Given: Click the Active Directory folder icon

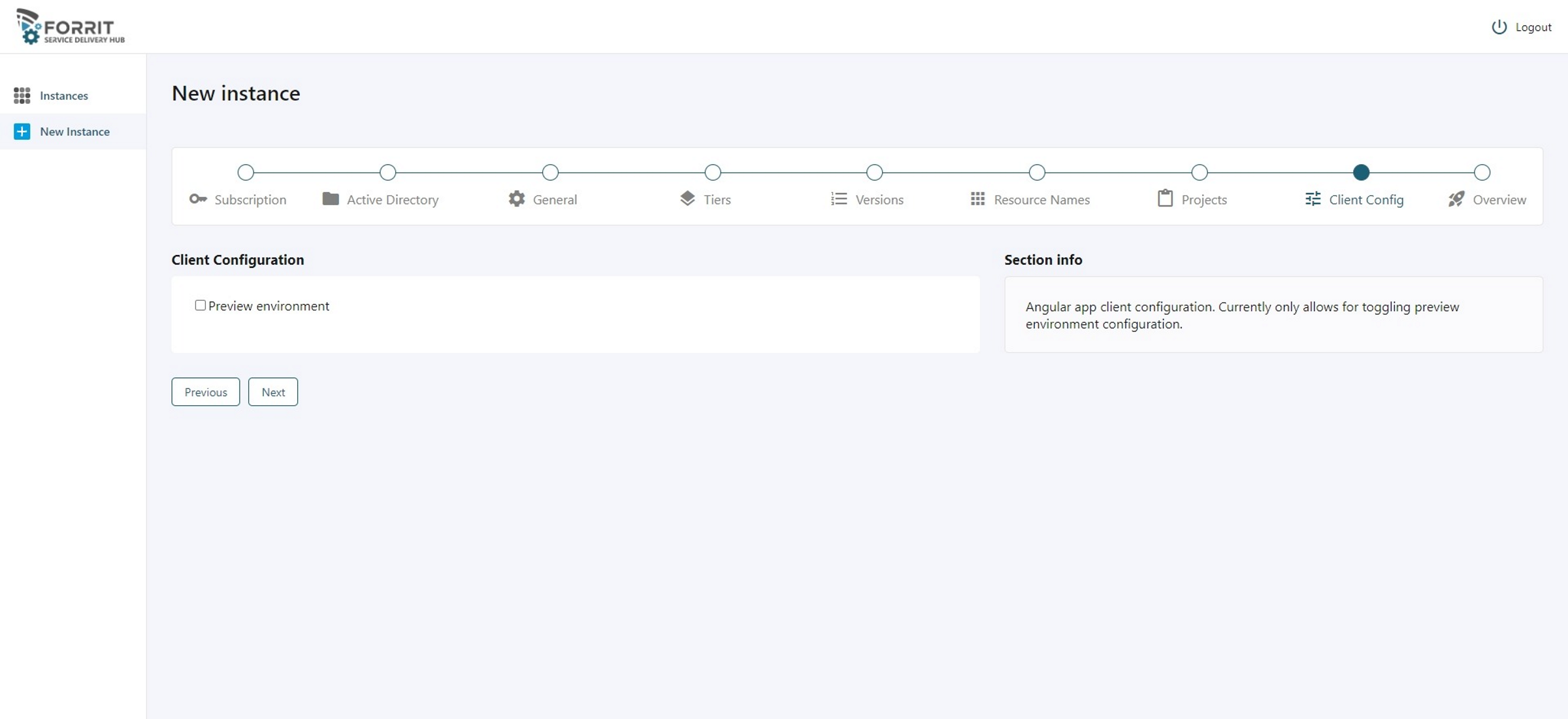Looking at the screenshot, I should pyautogui.click(x=331, y=199).
